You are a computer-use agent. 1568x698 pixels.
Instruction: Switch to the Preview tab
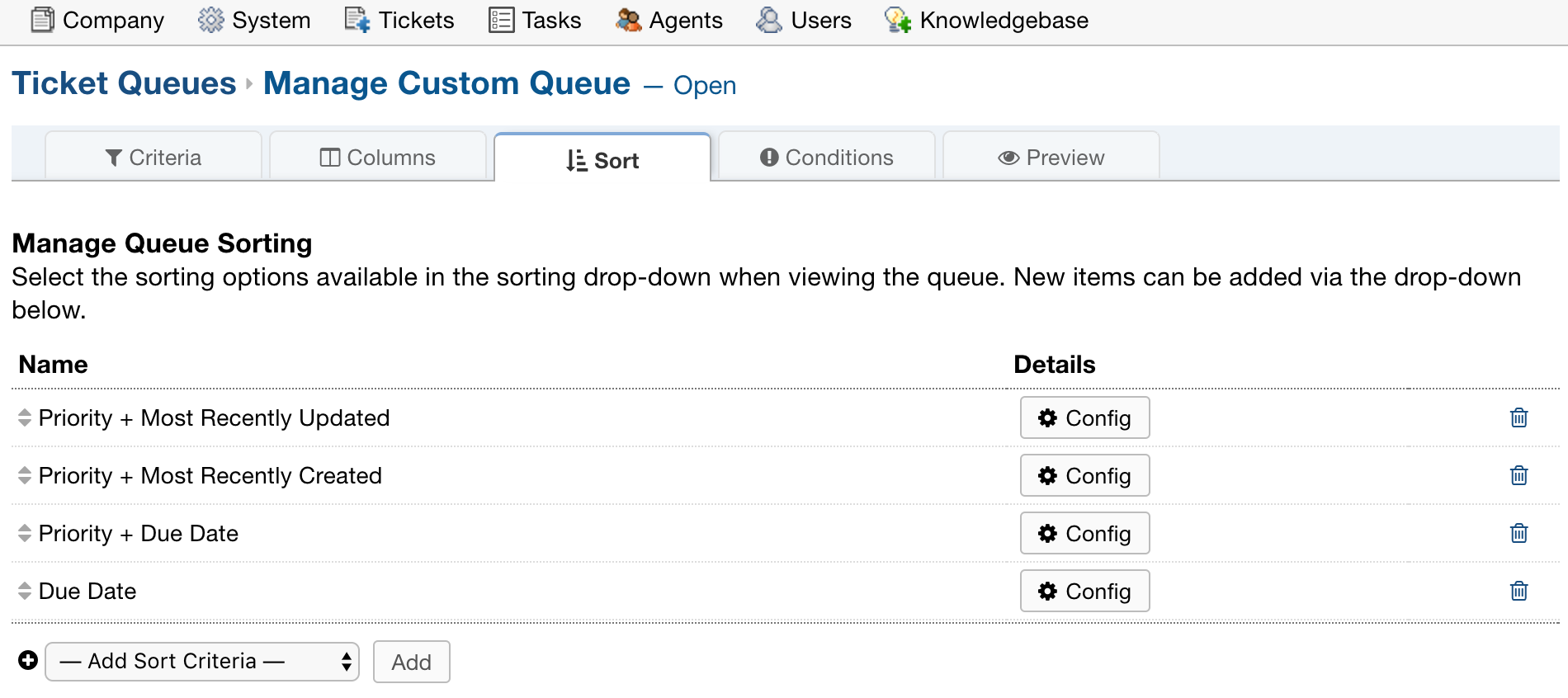(1050, 157)
